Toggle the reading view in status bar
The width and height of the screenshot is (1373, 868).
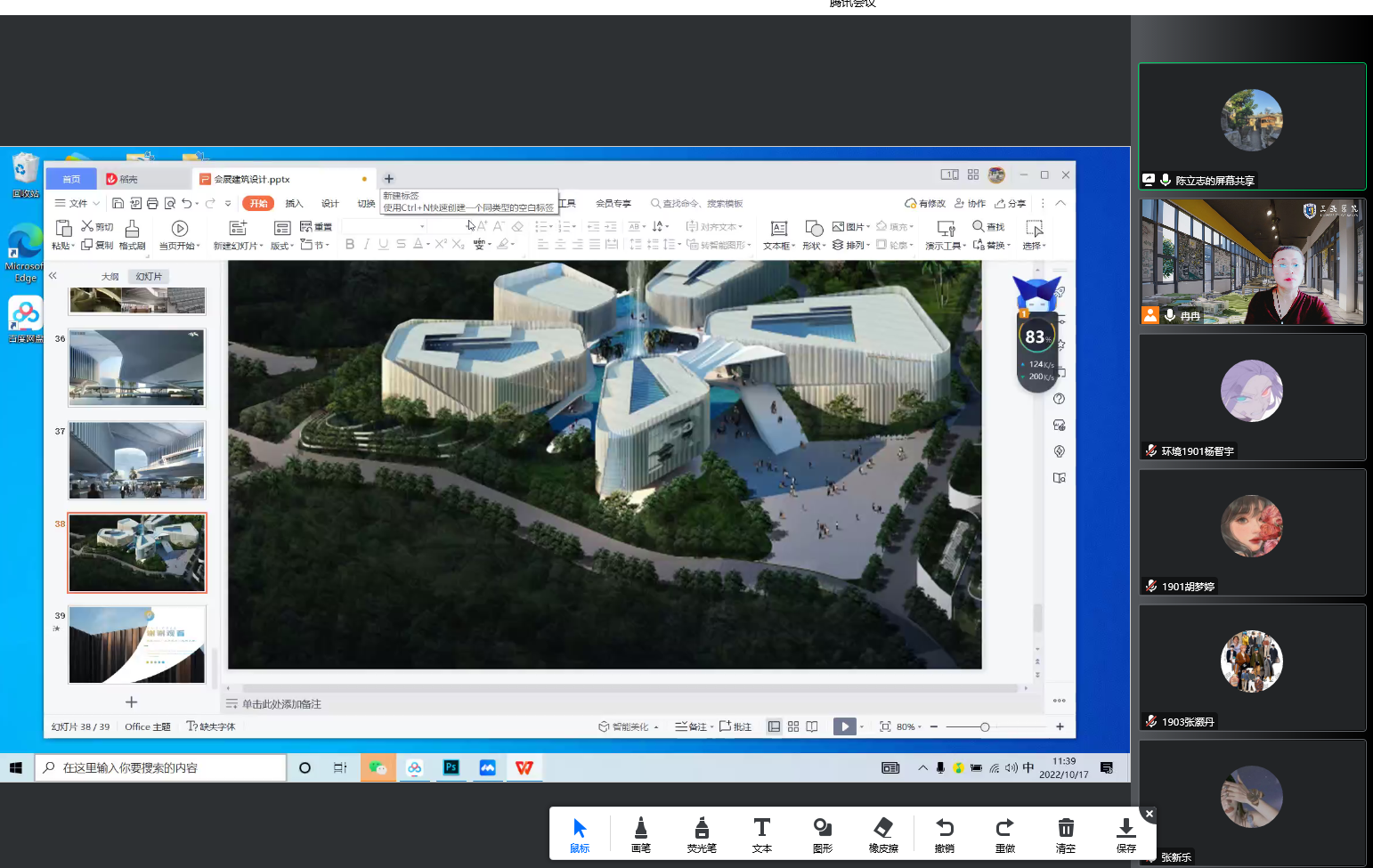click(x=812, y=727)
